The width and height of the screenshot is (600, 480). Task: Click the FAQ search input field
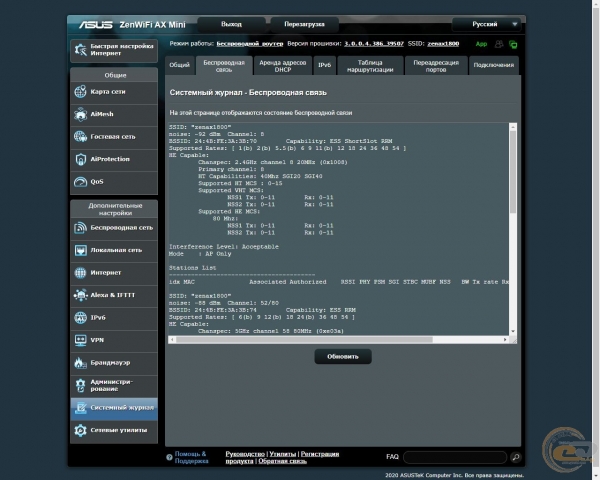tap(455, 457)
